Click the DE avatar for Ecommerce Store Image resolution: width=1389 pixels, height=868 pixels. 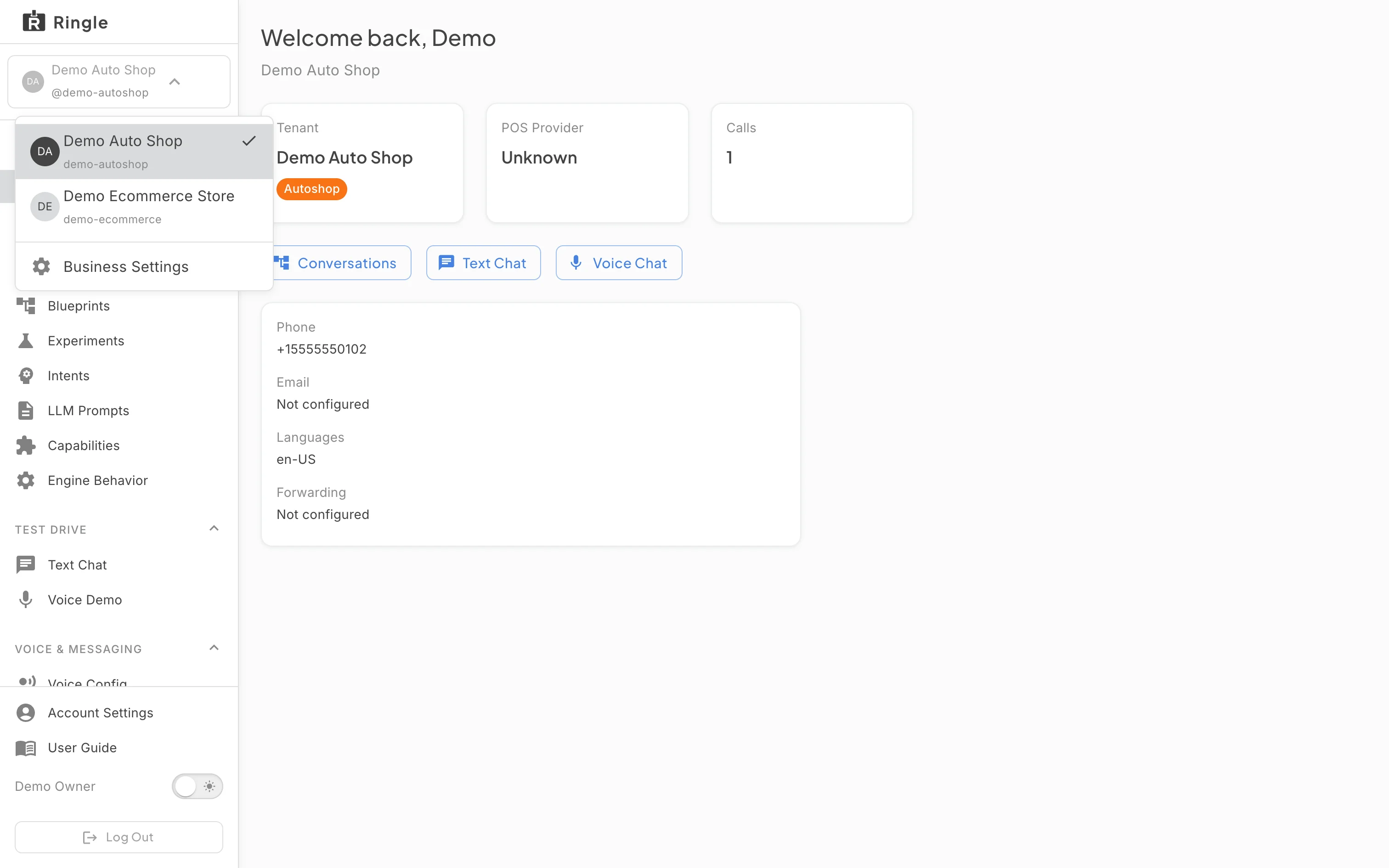[45, 207]
